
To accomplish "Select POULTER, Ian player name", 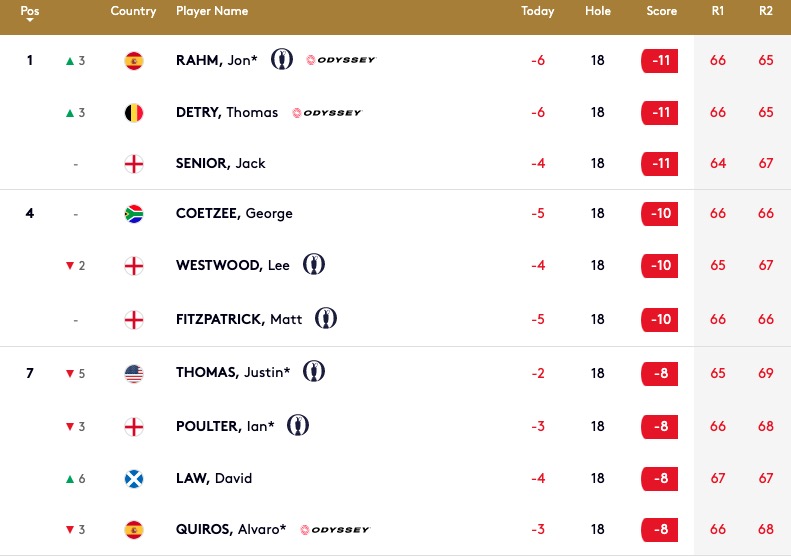I will [x=226, y=427].
